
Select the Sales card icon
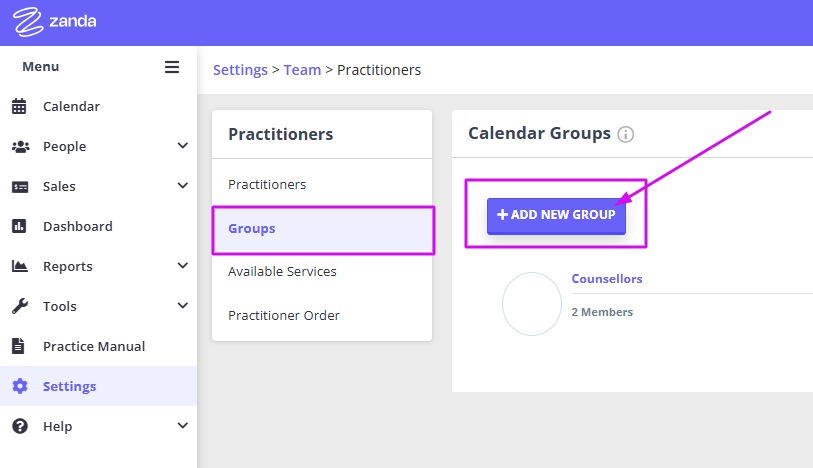point(20,187)
